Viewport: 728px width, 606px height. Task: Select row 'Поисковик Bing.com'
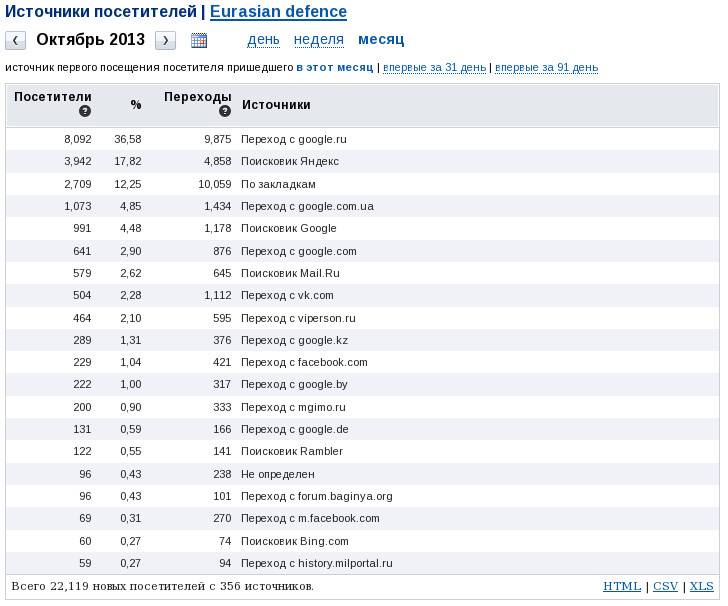[x=362, y=541]
